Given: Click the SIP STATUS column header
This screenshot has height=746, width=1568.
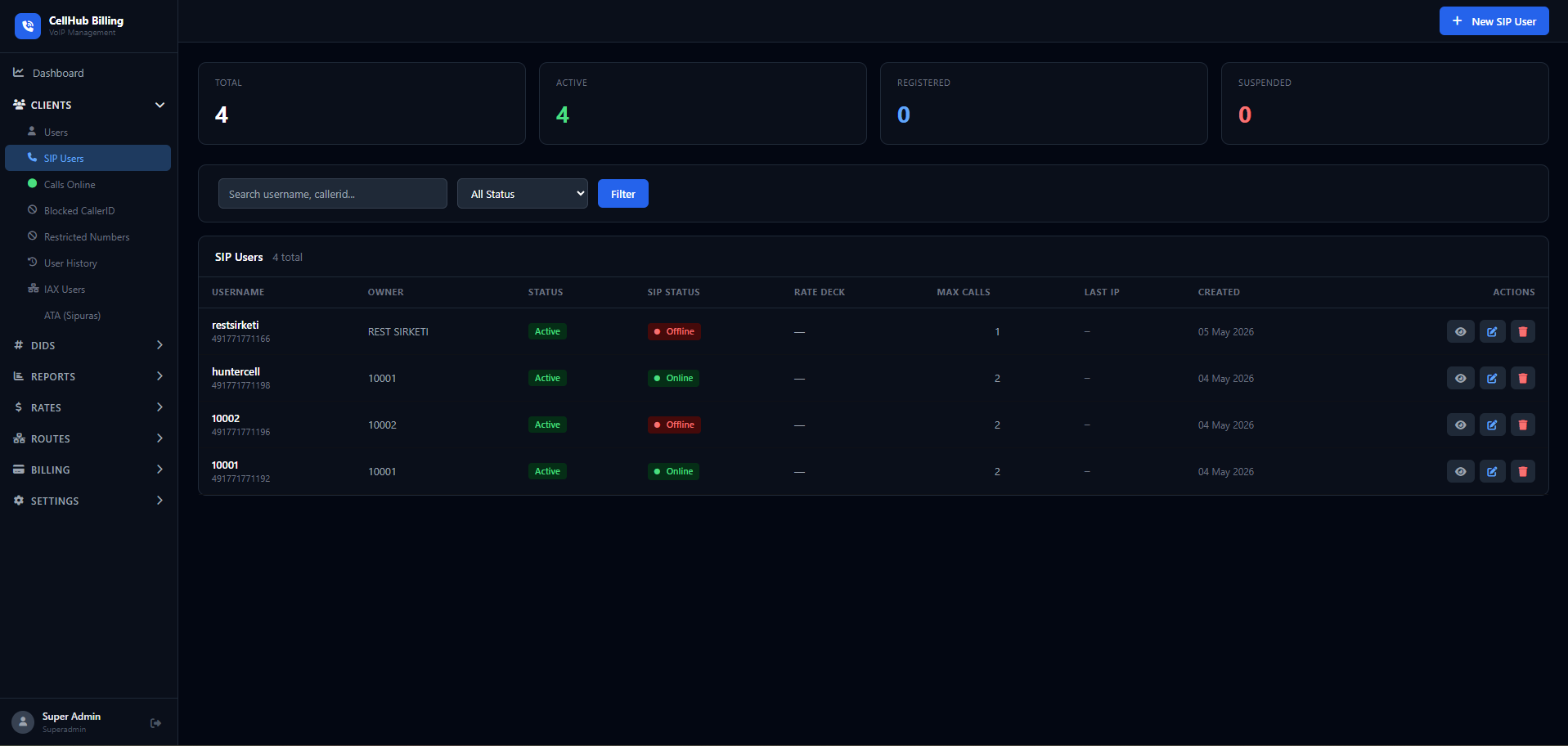Looking at the screenshot, I should [674, 292].
